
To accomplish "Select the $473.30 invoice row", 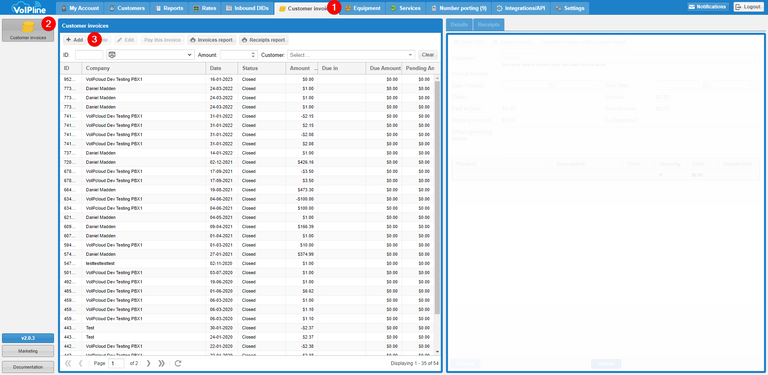I will (x=247, y=189).
